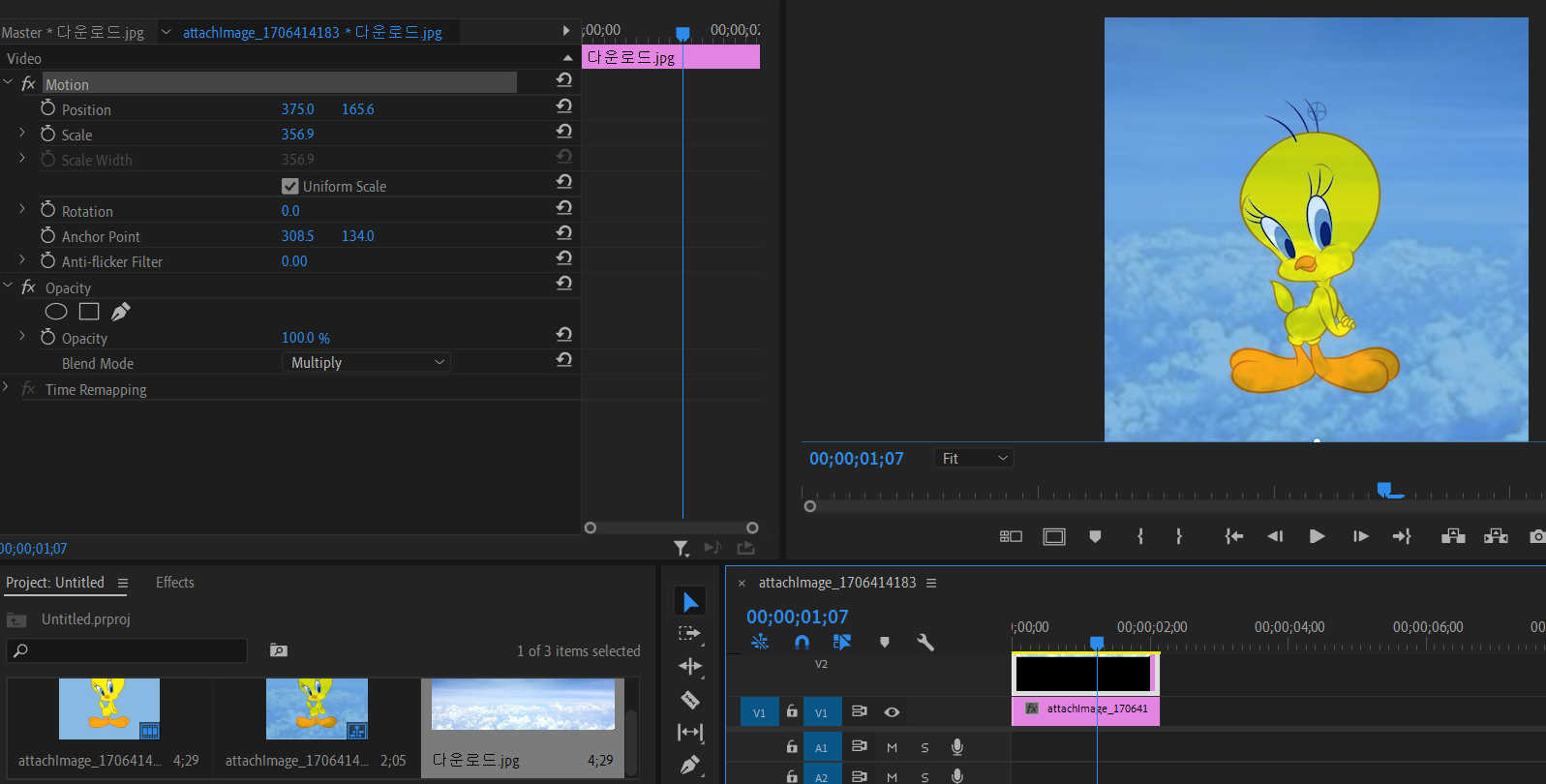Click filter properties funnel icon
Image resolution: width=1546 pixels, height=784 pixels.
682,549
